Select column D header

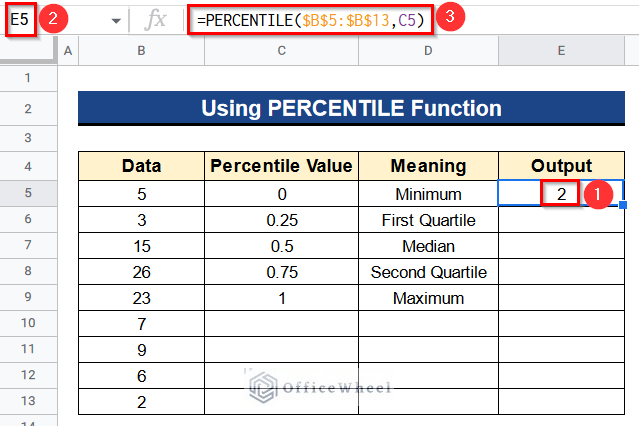click(x=428, y=51)
